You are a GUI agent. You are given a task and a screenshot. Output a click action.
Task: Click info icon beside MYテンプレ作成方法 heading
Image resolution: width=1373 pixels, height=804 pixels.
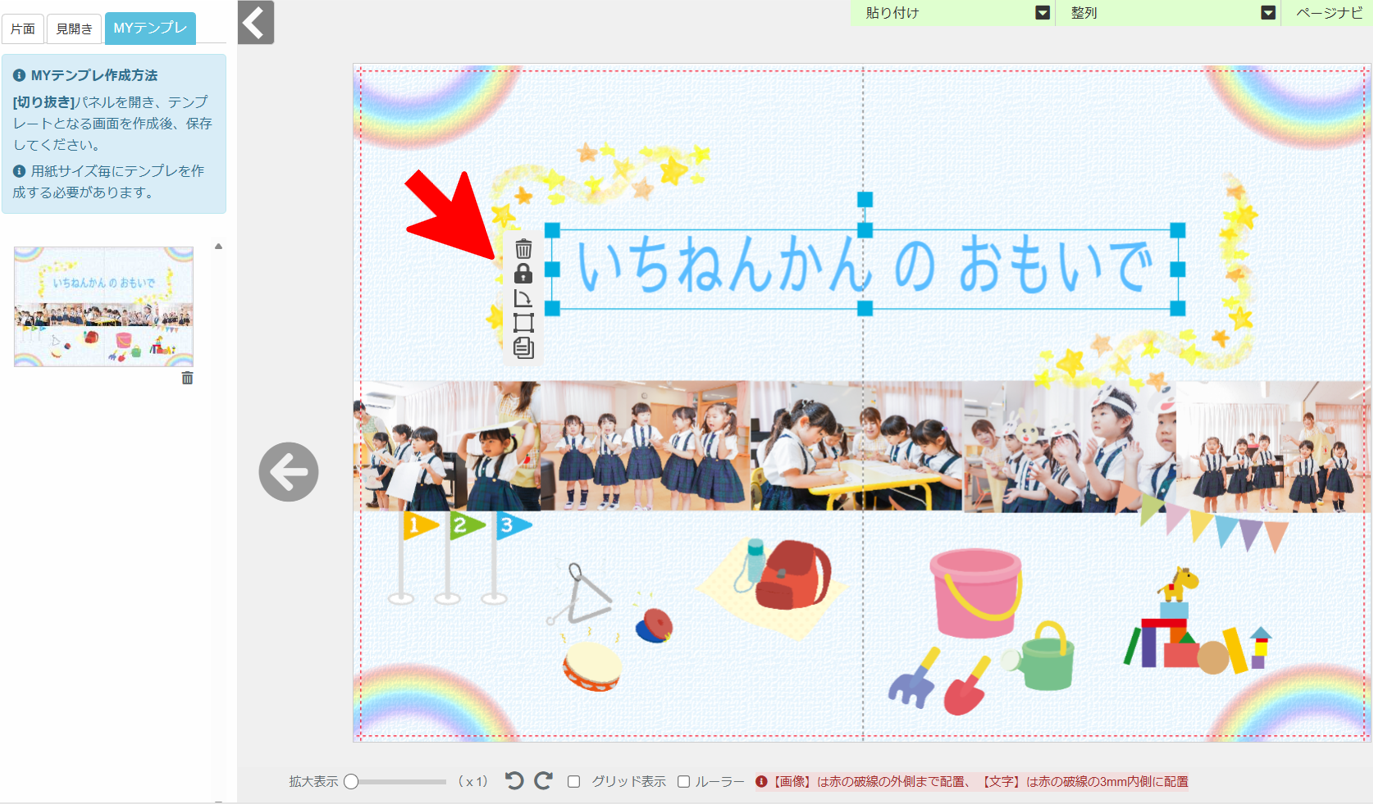coord(19,75)
